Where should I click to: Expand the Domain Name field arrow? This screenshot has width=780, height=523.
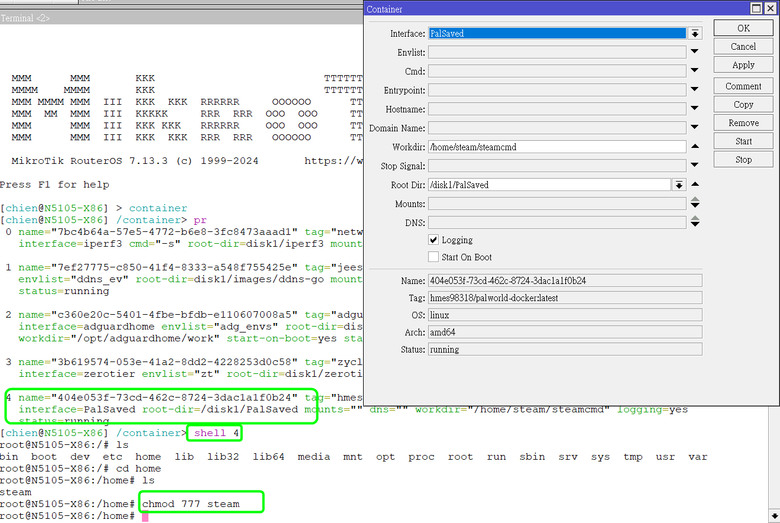695,127
